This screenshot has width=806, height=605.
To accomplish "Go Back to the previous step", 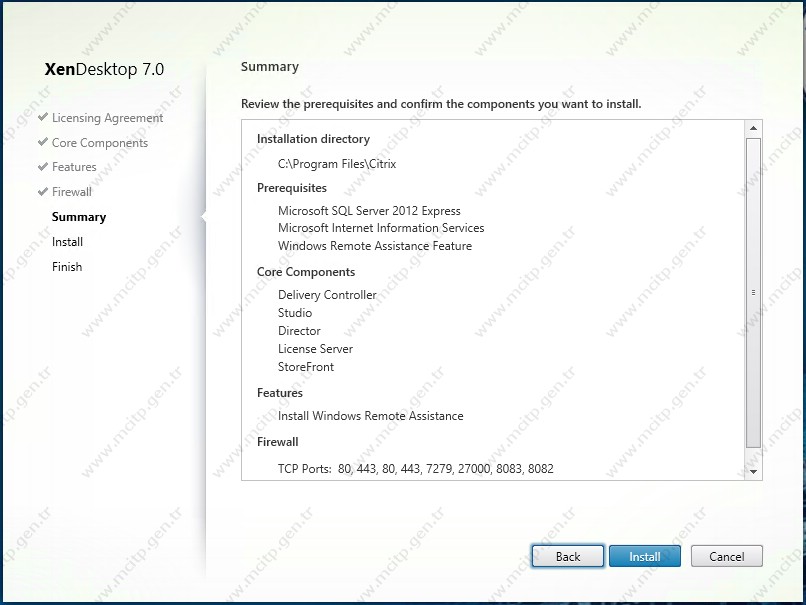I will coord(567,556).
